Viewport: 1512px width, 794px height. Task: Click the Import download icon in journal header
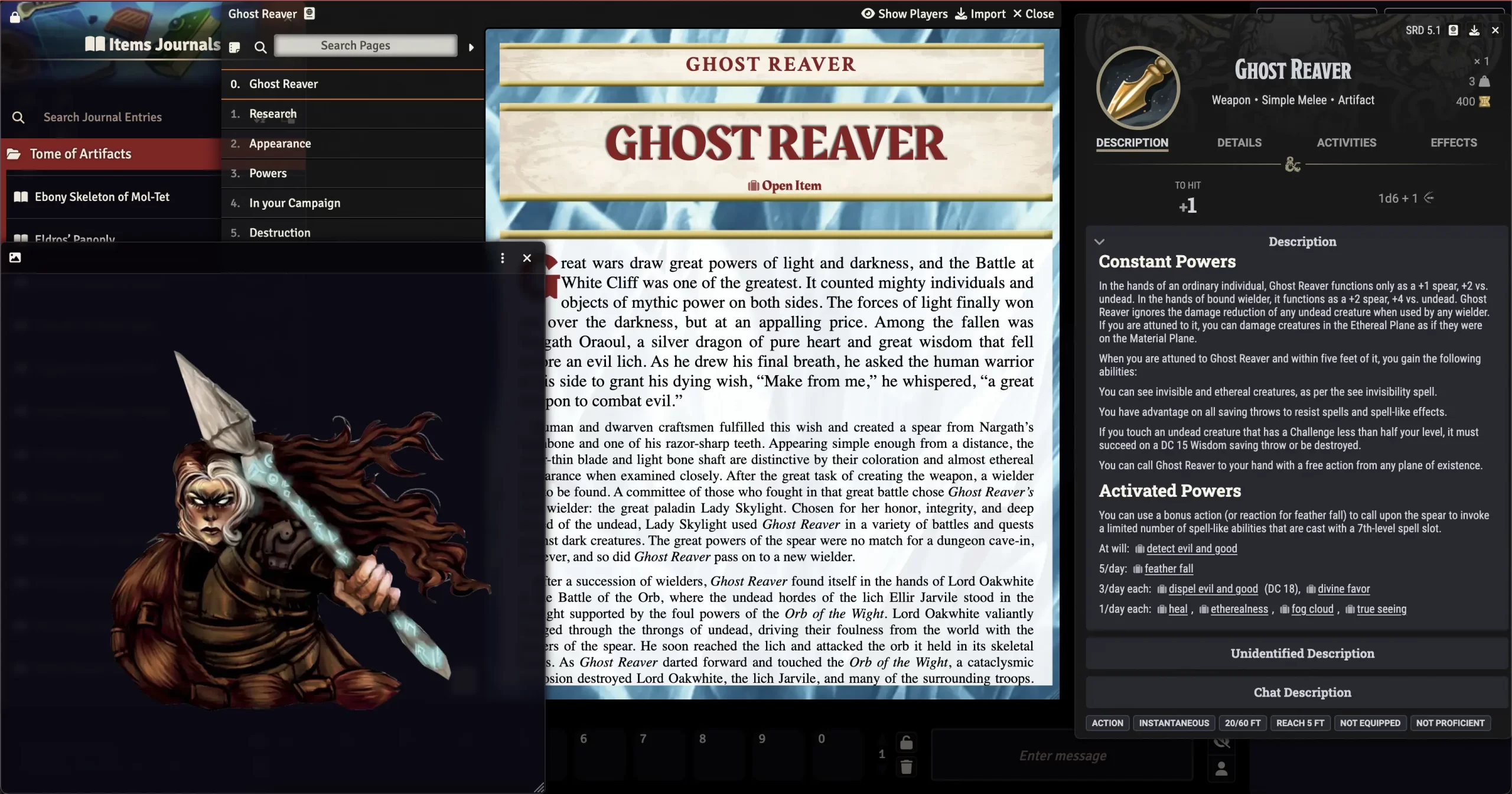tap(962, 14)
